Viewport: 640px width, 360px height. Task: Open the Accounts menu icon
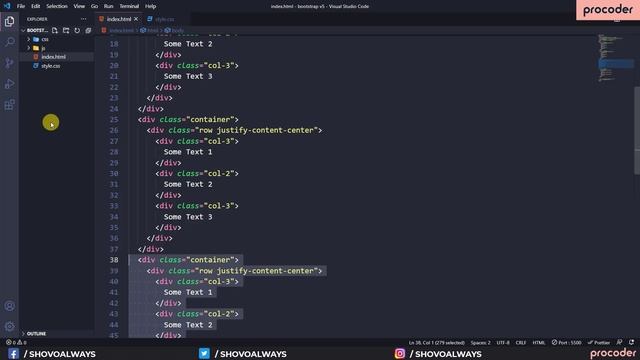(9, 306)
